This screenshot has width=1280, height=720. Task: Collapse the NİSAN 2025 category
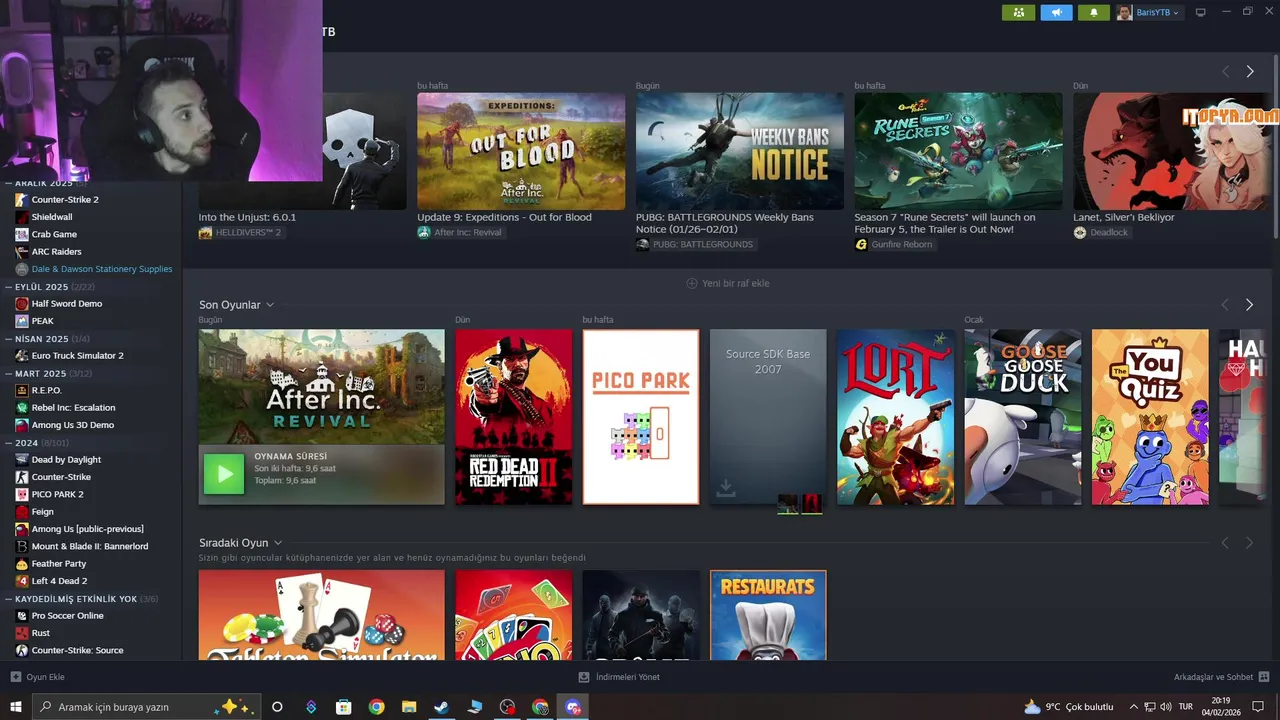9,339
